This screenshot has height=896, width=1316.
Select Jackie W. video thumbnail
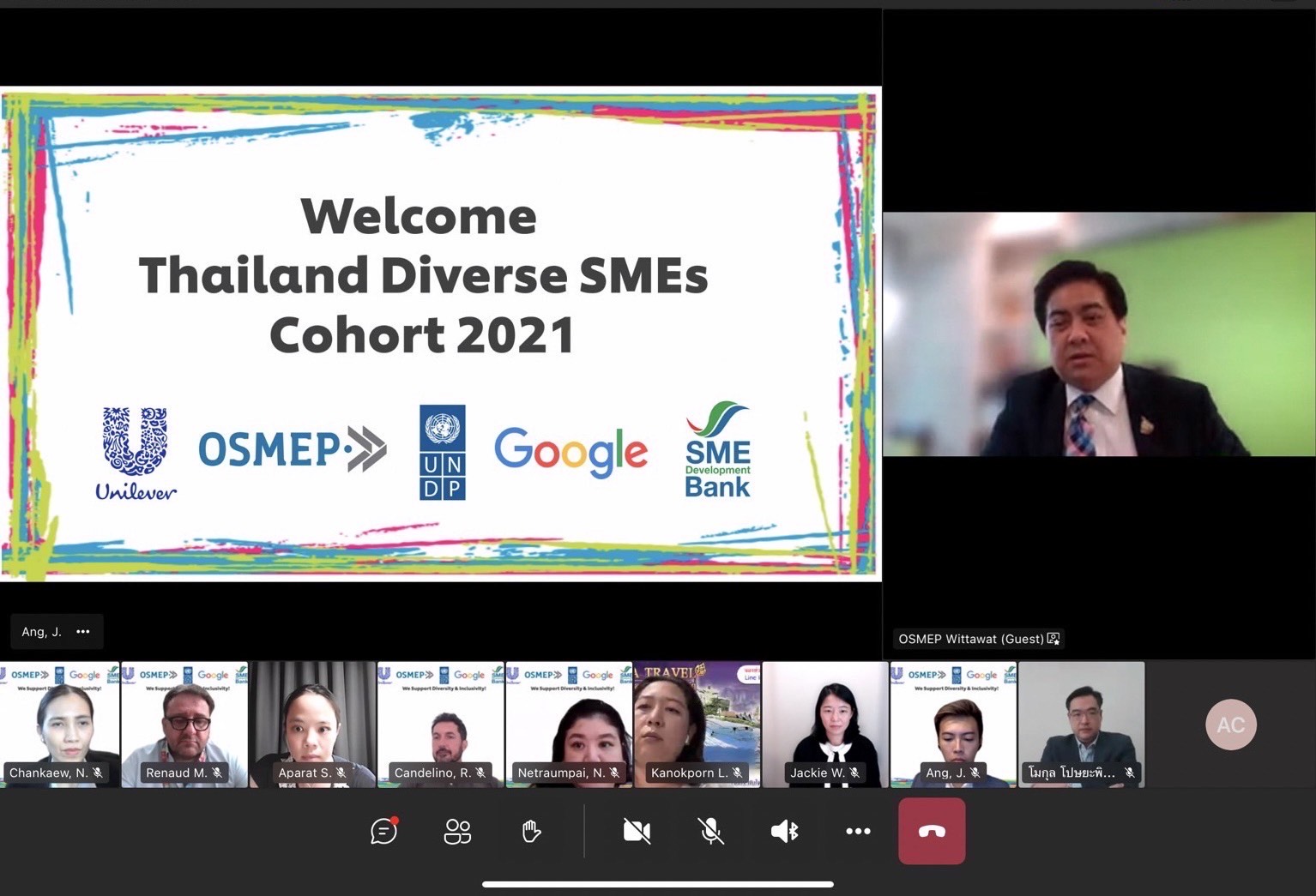click(825, 725)
